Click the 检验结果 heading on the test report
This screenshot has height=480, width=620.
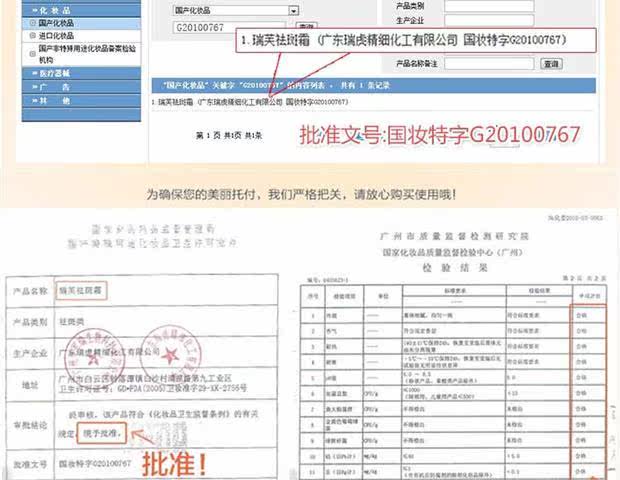tap(455, 268)
